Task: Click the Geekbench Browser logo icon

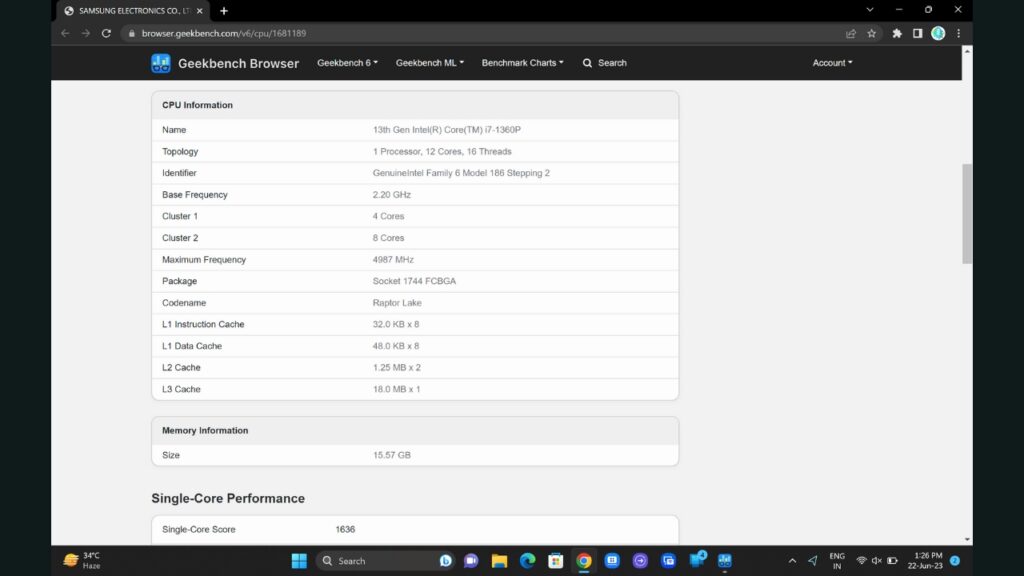Action: 161,63
